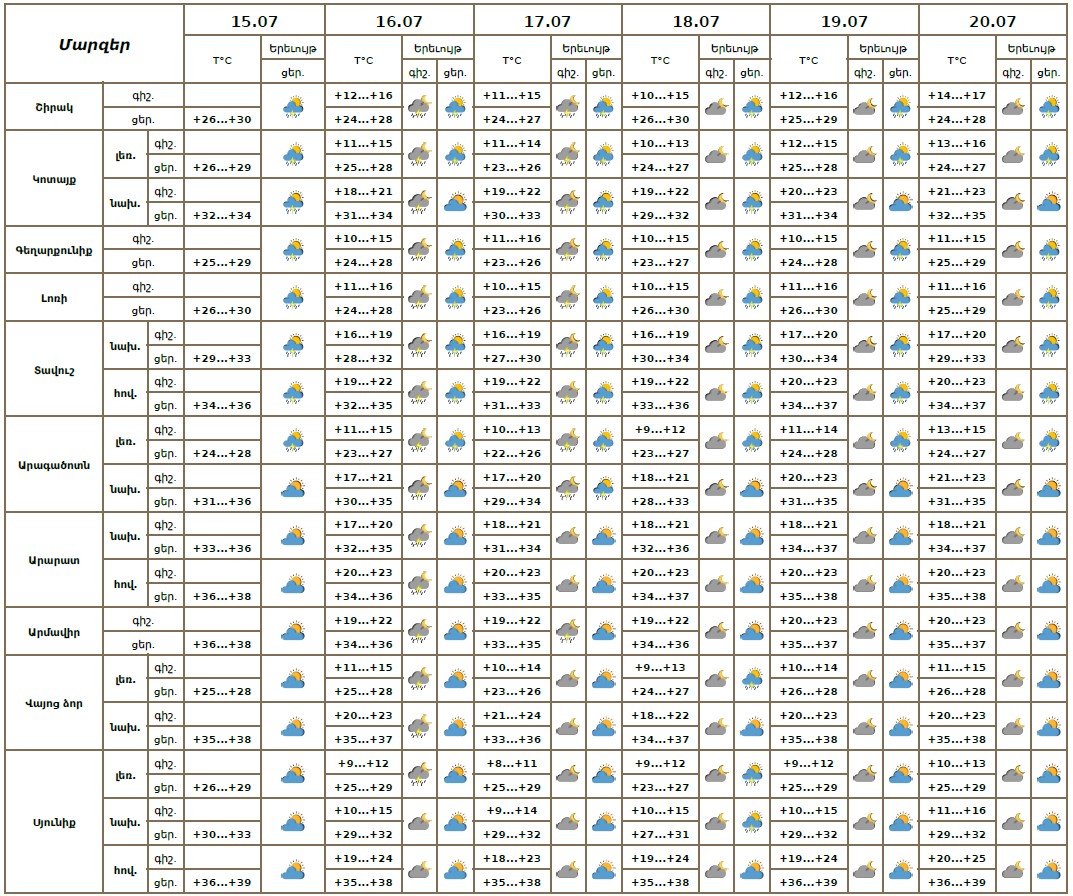
Task: Click Արմավիր daytime weather icon for 15.07
Action: tap(293, 632)
